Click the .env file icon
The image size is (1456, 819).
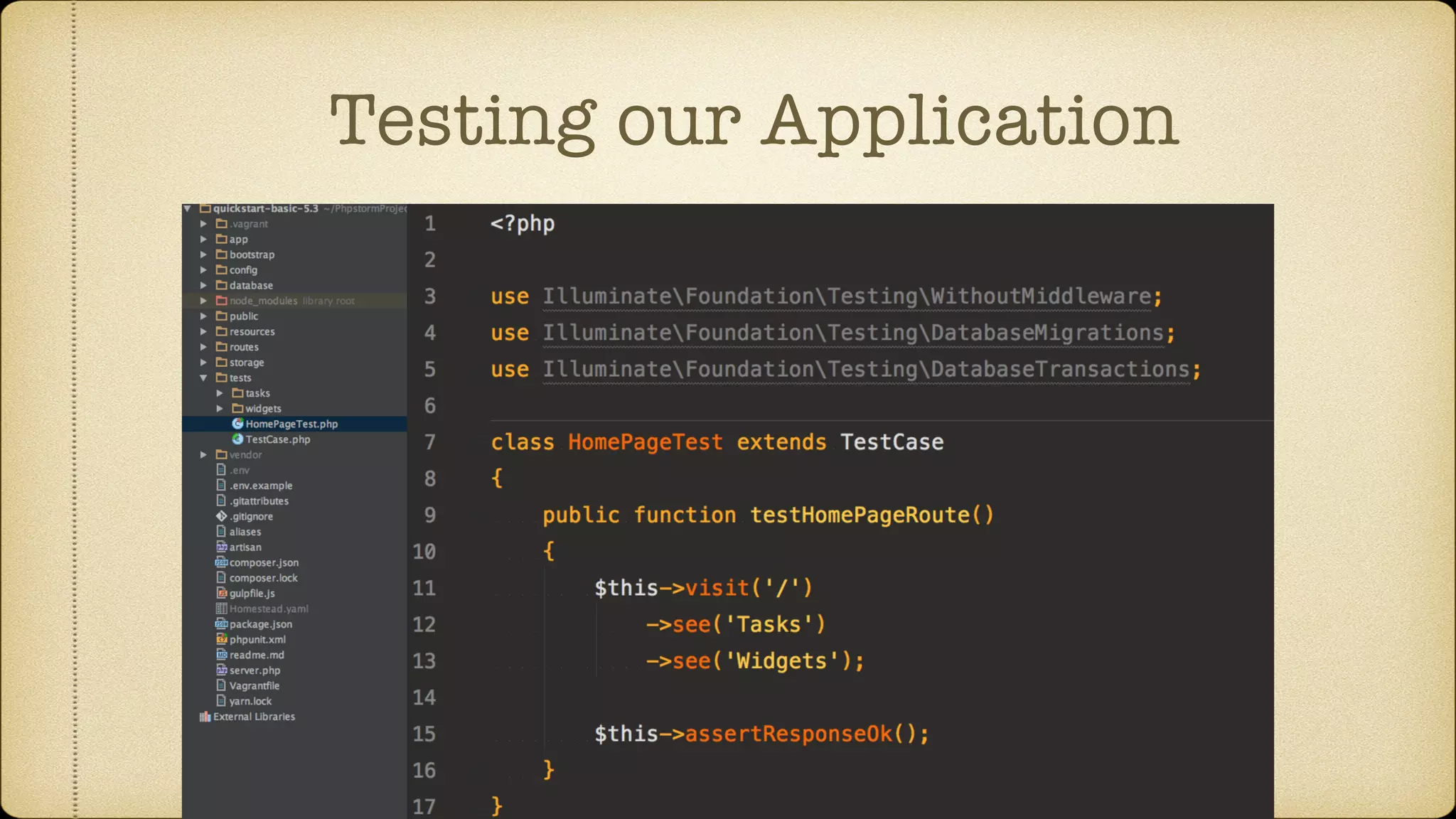click(221, 470)
